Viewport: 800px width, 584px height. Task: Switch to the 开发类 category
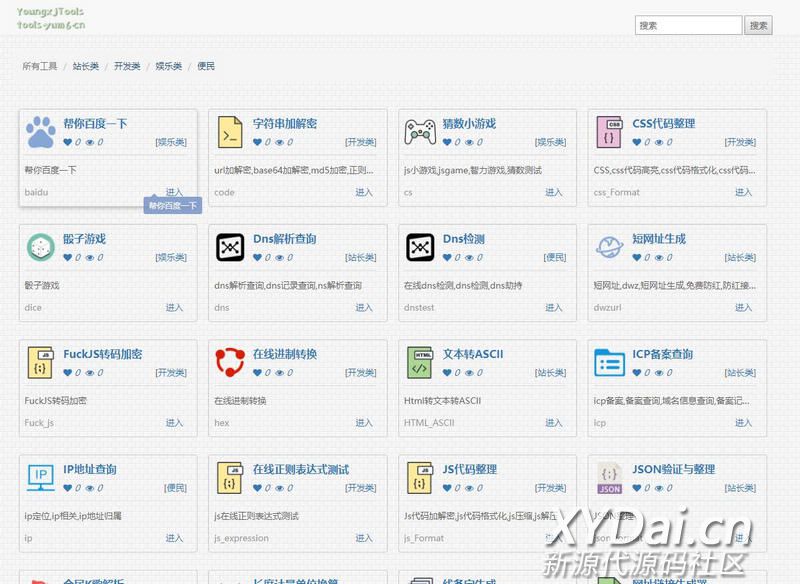tap(127, 66)
